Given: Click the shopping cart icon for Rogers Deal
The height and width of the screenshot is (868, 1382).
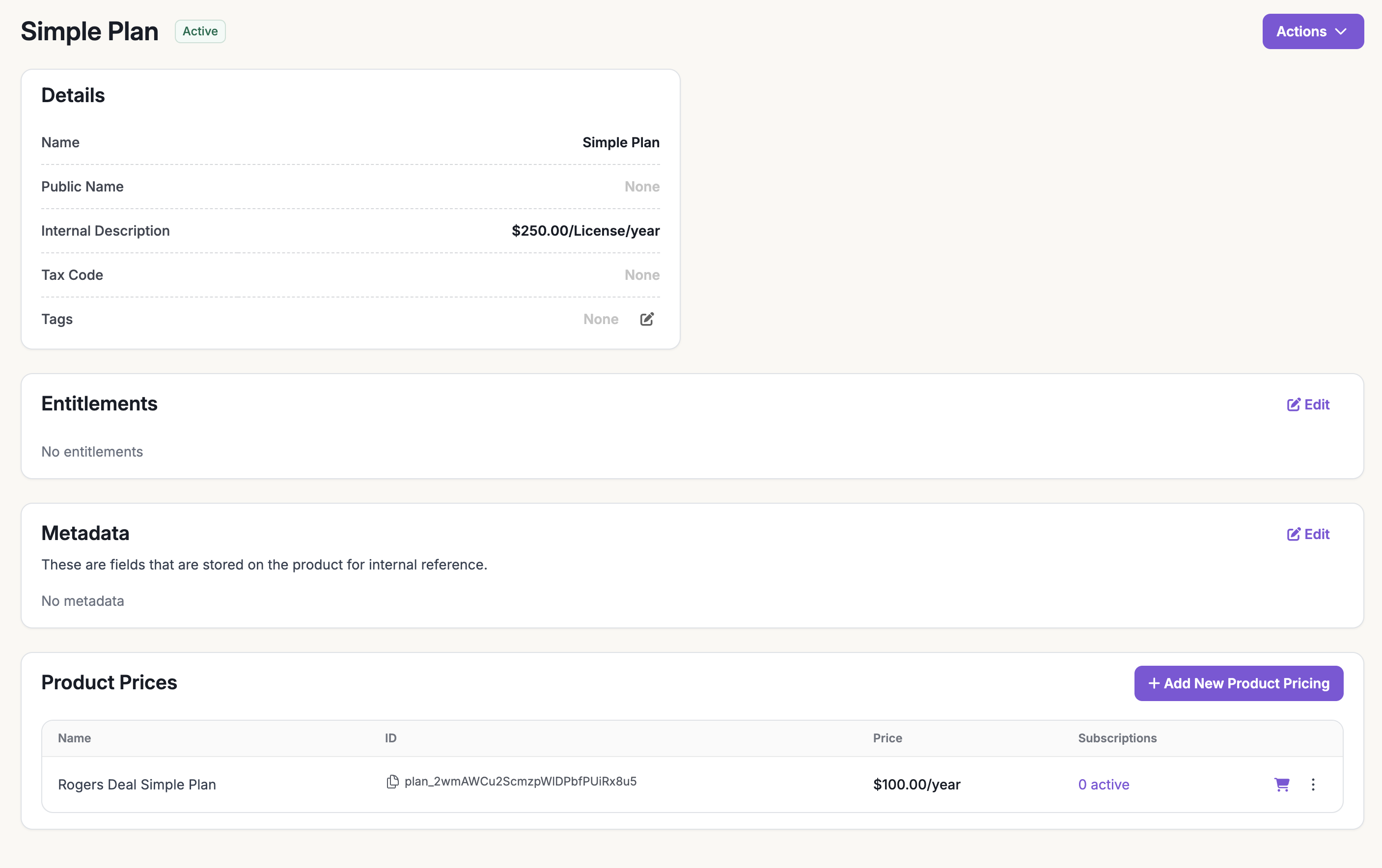Looking at the screenshot, I should pos(1281,784).
